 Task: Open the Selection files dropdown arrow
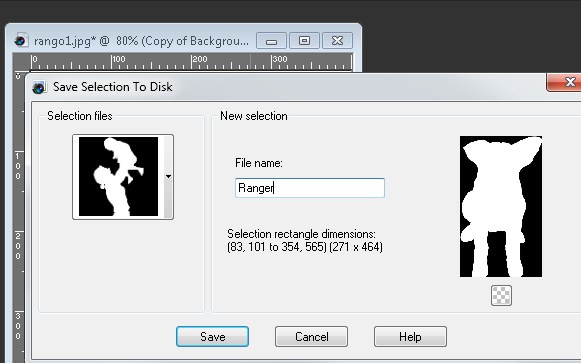pyautogui.click(x=168, y=177)
